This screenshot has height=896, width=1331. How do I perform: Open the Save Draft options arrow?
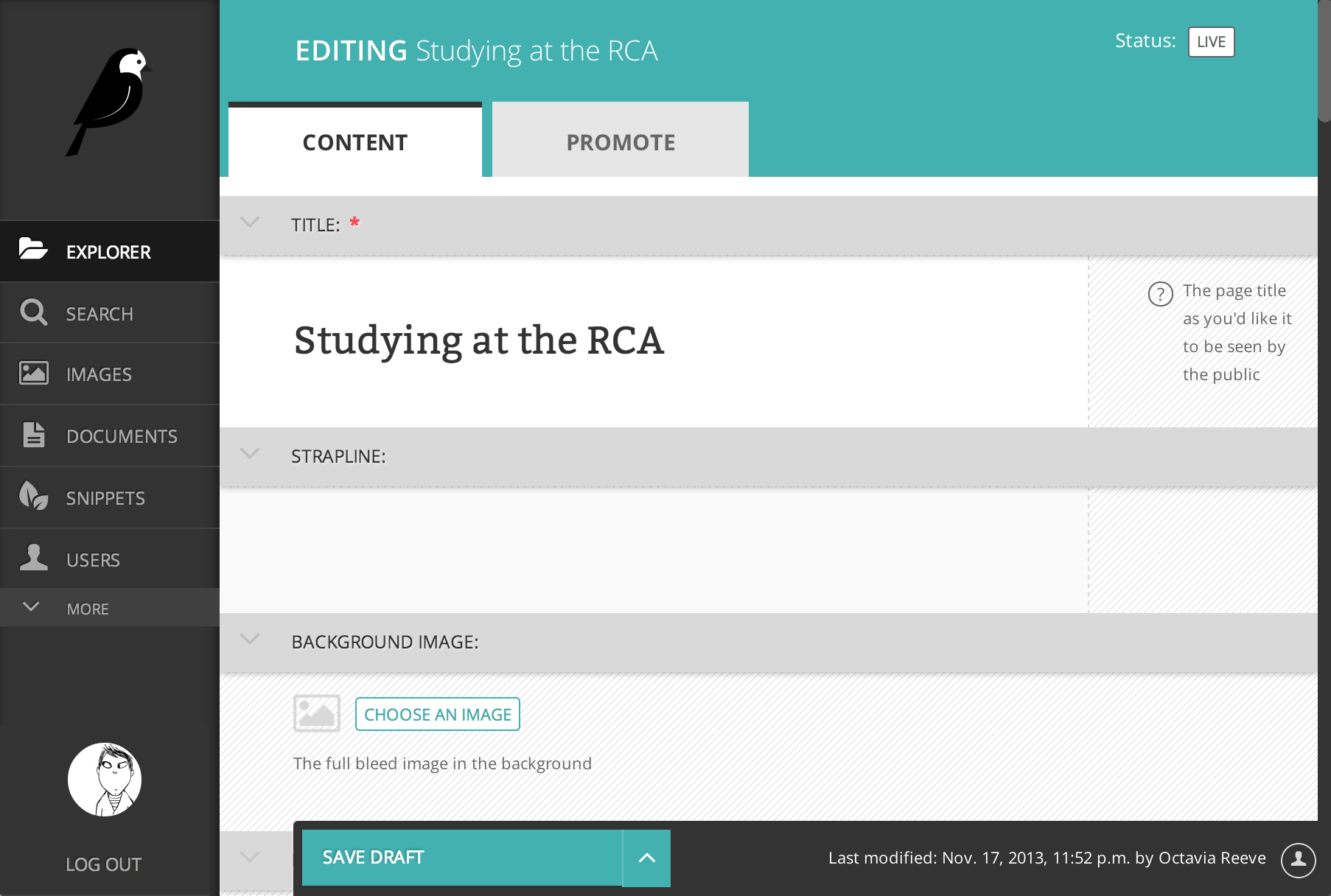pyautogui.click(x=646, y=858)
